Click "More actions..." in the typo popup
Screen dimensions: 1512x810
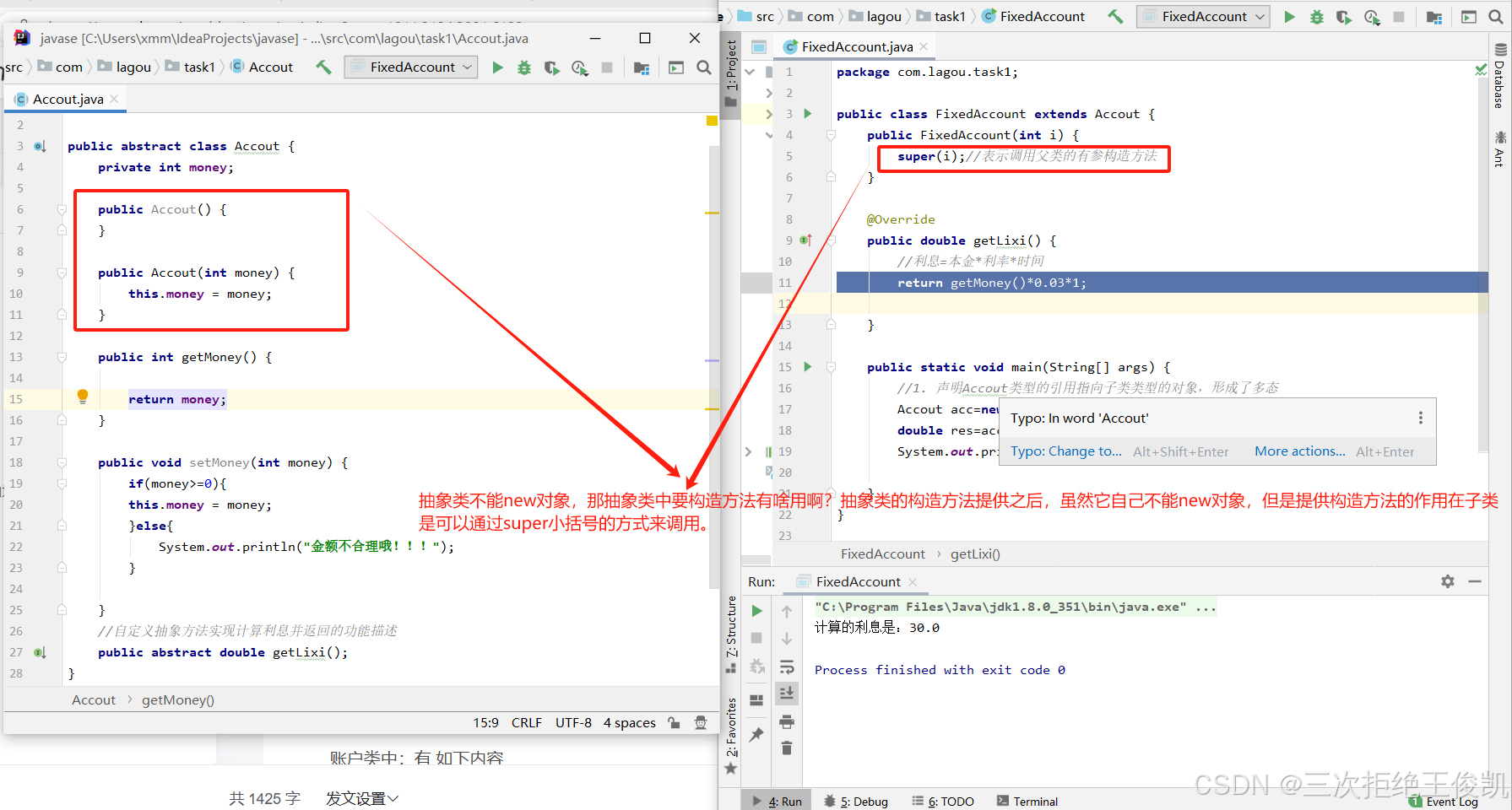(1298, 451)
